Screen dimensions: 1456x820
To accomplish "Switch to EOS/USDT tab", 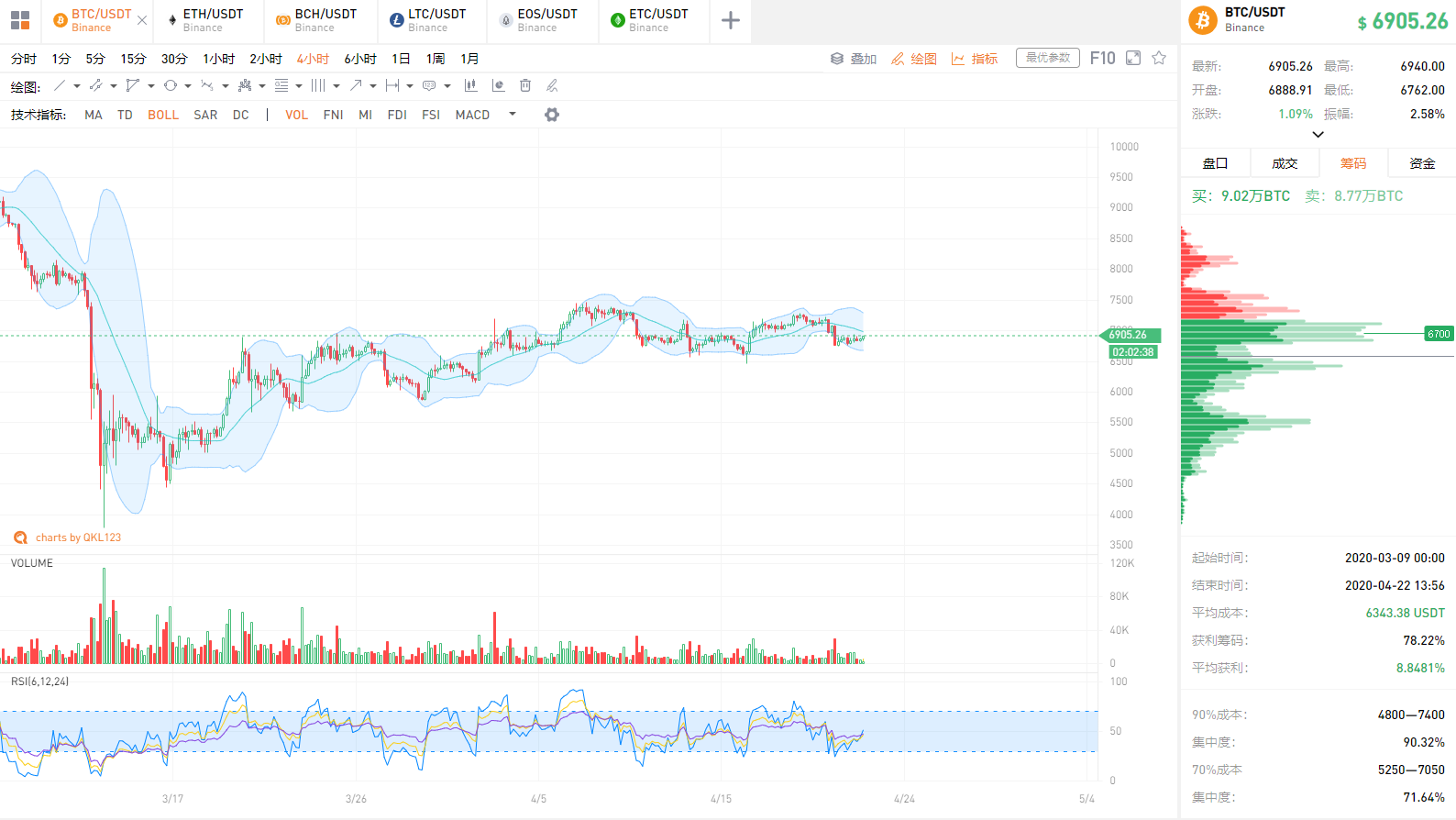I will [541, 20].
